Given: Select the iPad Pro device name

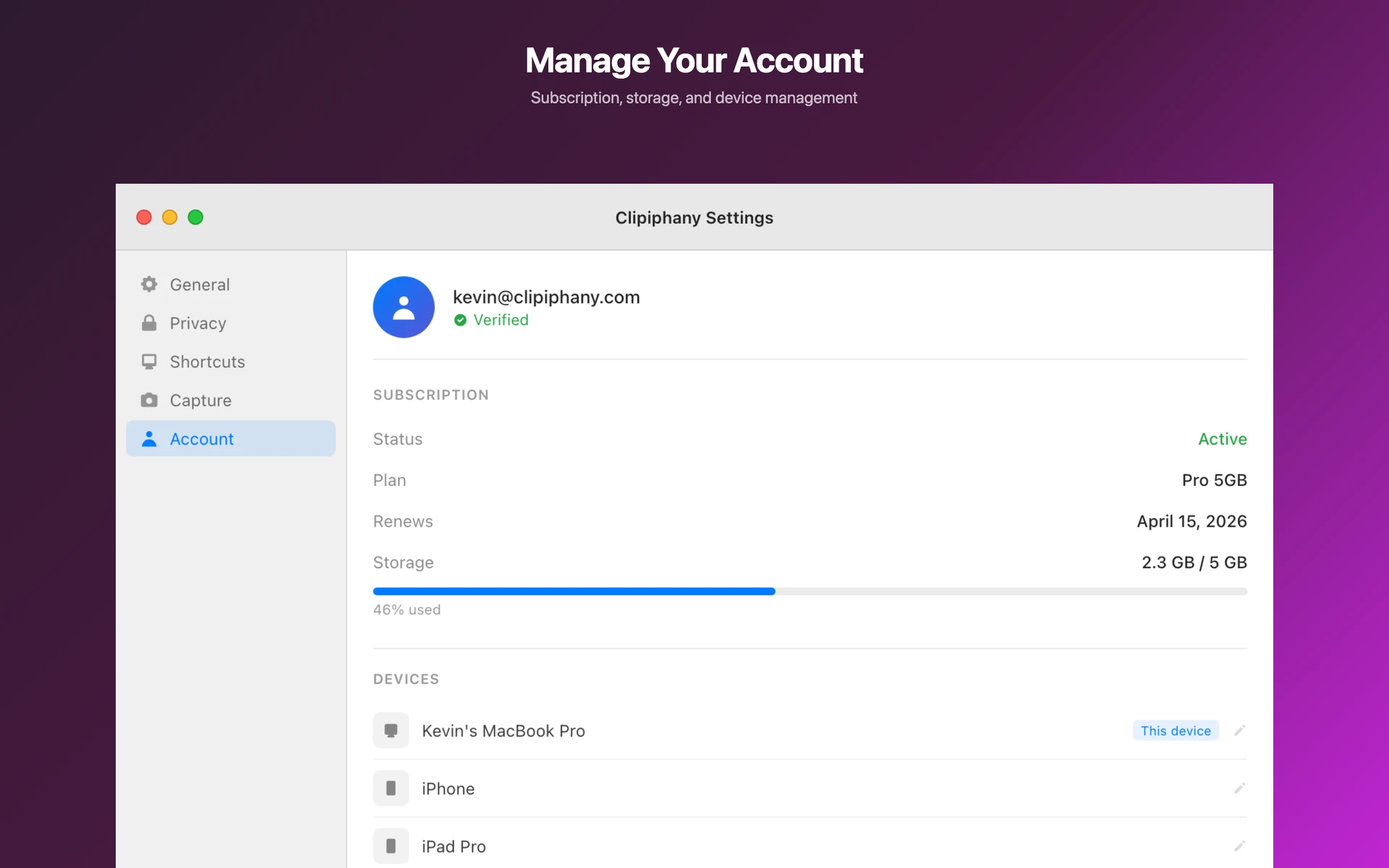Looking at the screenshot, I should click(x=454, y=846).
